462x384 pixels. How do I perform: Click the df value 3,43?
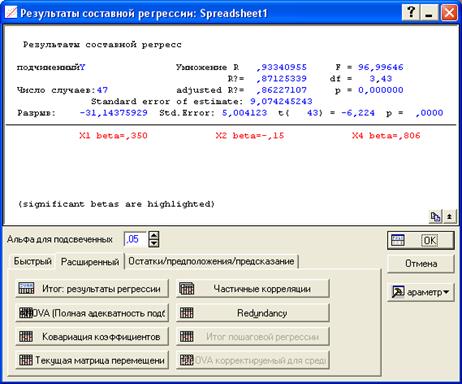click(x=381, y=79)
